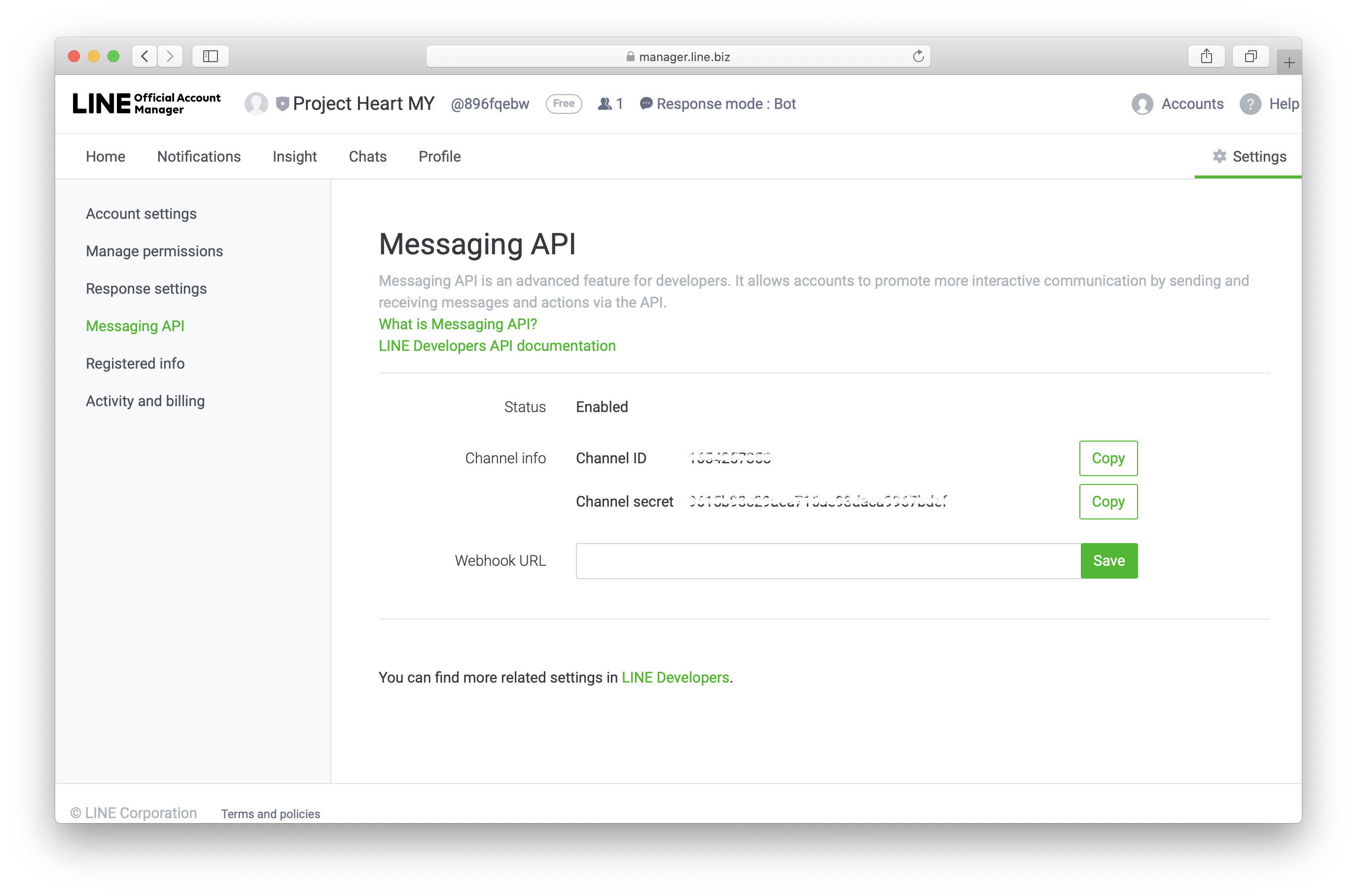Navigate to Registered info settings
The width and height of the screenshot is (1357, 896).
pyautogui.click(x=135, y=363)
